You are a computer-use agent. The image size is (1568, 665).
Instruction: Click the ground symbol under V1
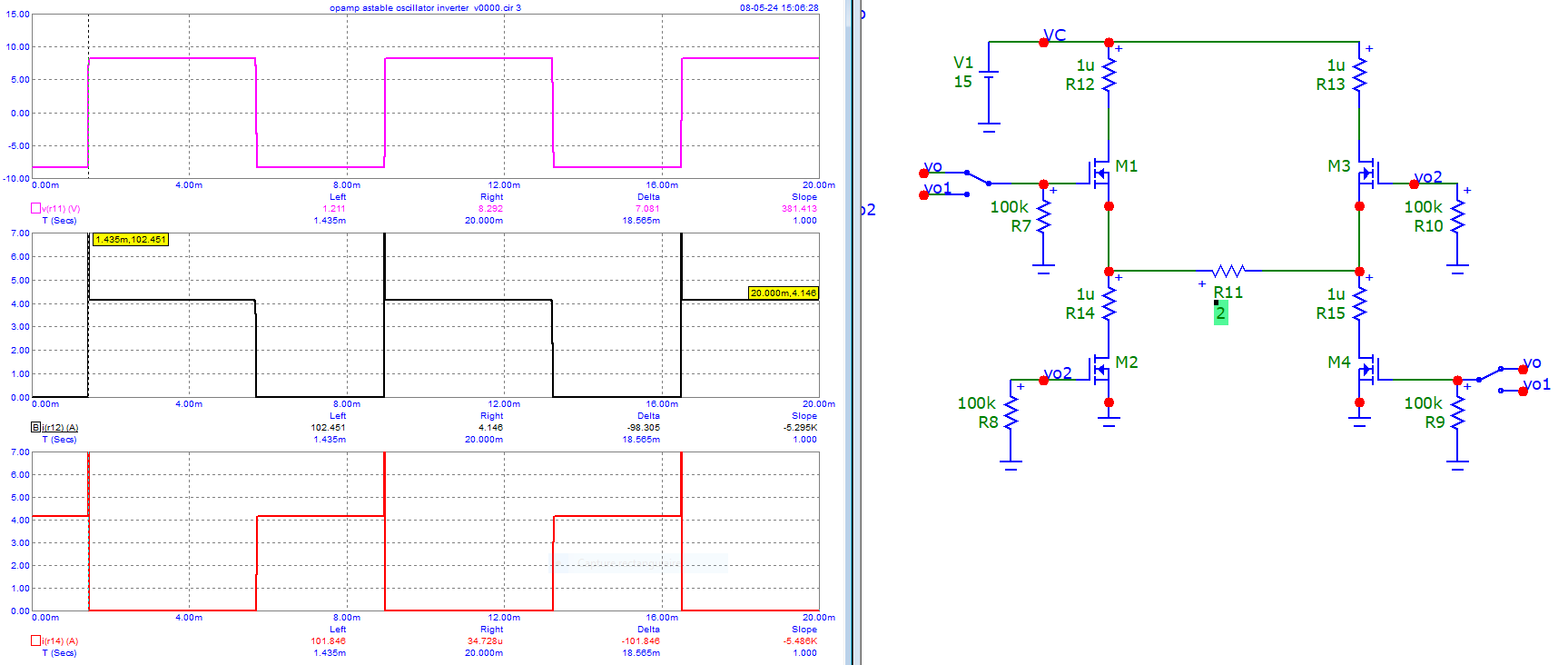[989, 128]
